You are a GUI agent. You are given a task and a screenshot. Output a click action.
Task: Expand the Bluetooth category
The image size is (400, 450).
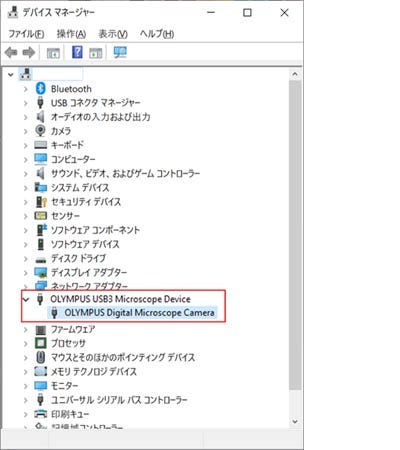click(x=26, y=89)
